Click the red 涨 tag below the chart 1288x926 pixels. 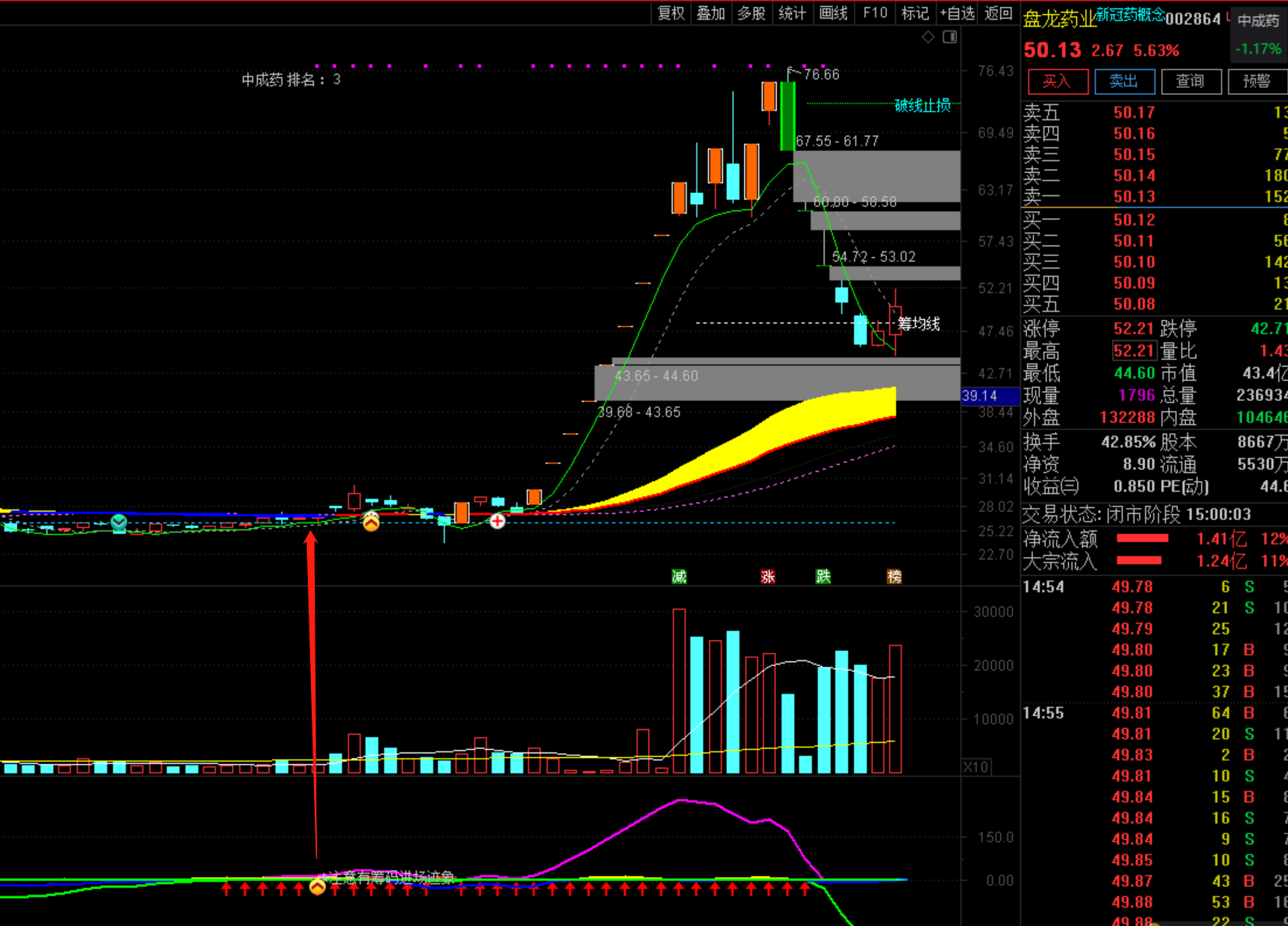[768, 576]
